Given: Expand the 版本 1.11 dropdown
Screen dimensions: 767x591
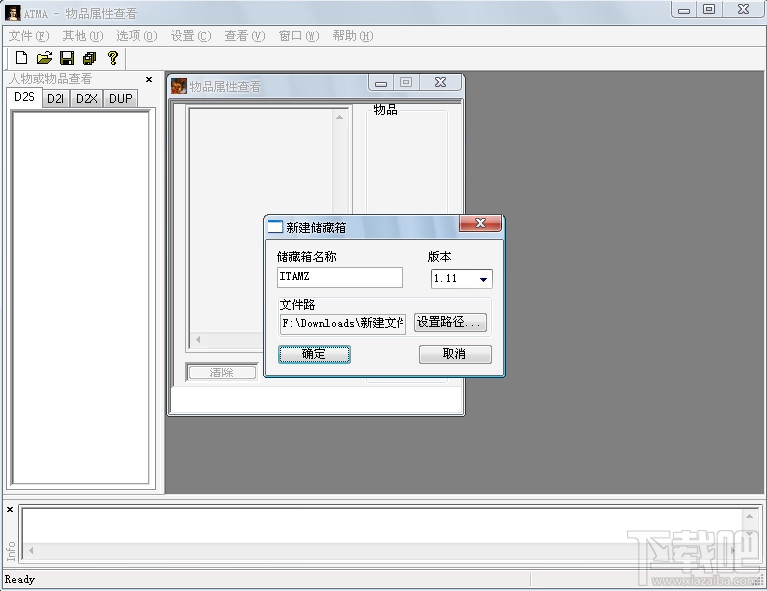Looking at the screenshot, I should pos(483,279).
